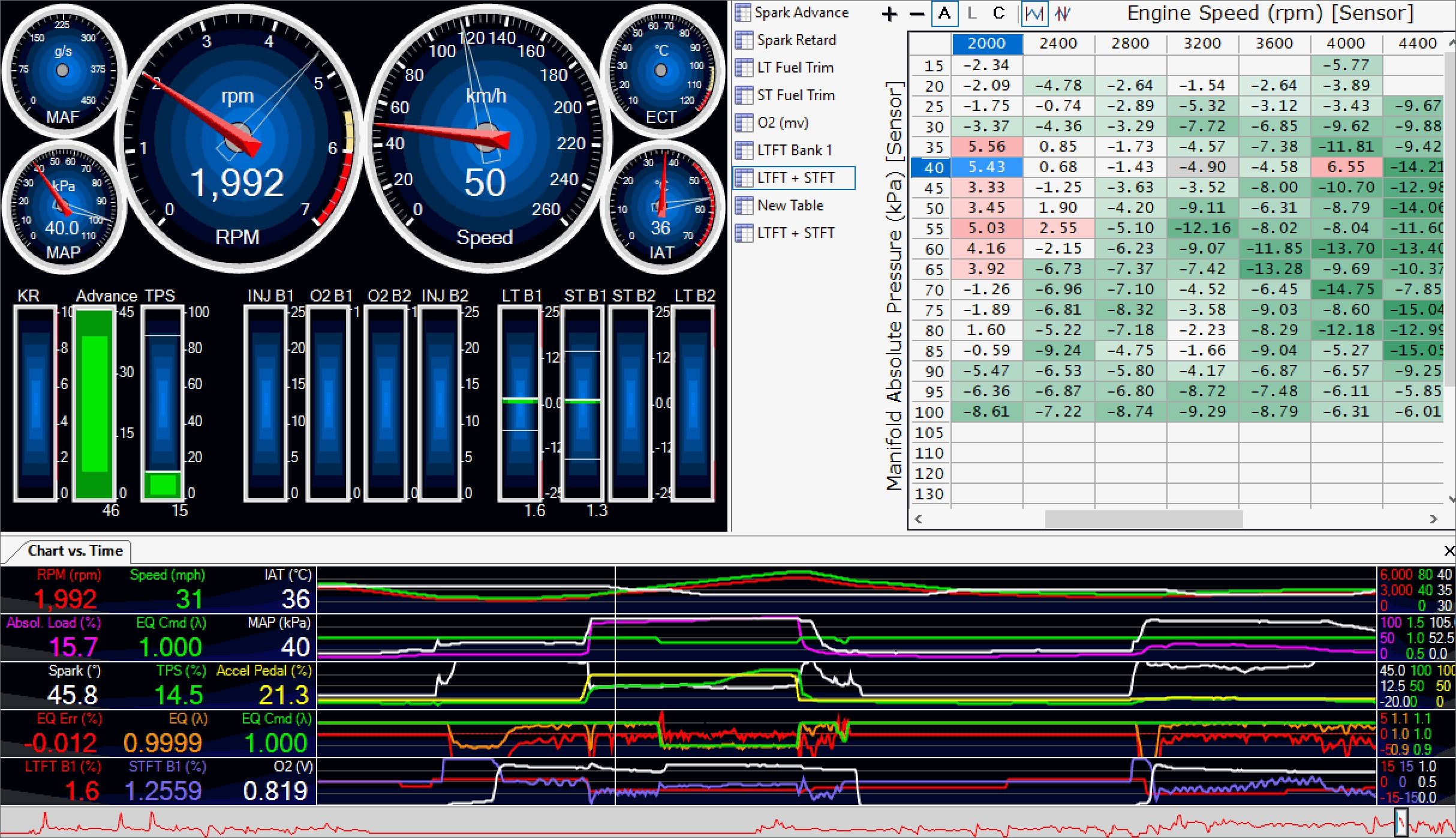Click the right arrow of table scrollbar
The image size is (1456, 838).
pos(1433,519)
